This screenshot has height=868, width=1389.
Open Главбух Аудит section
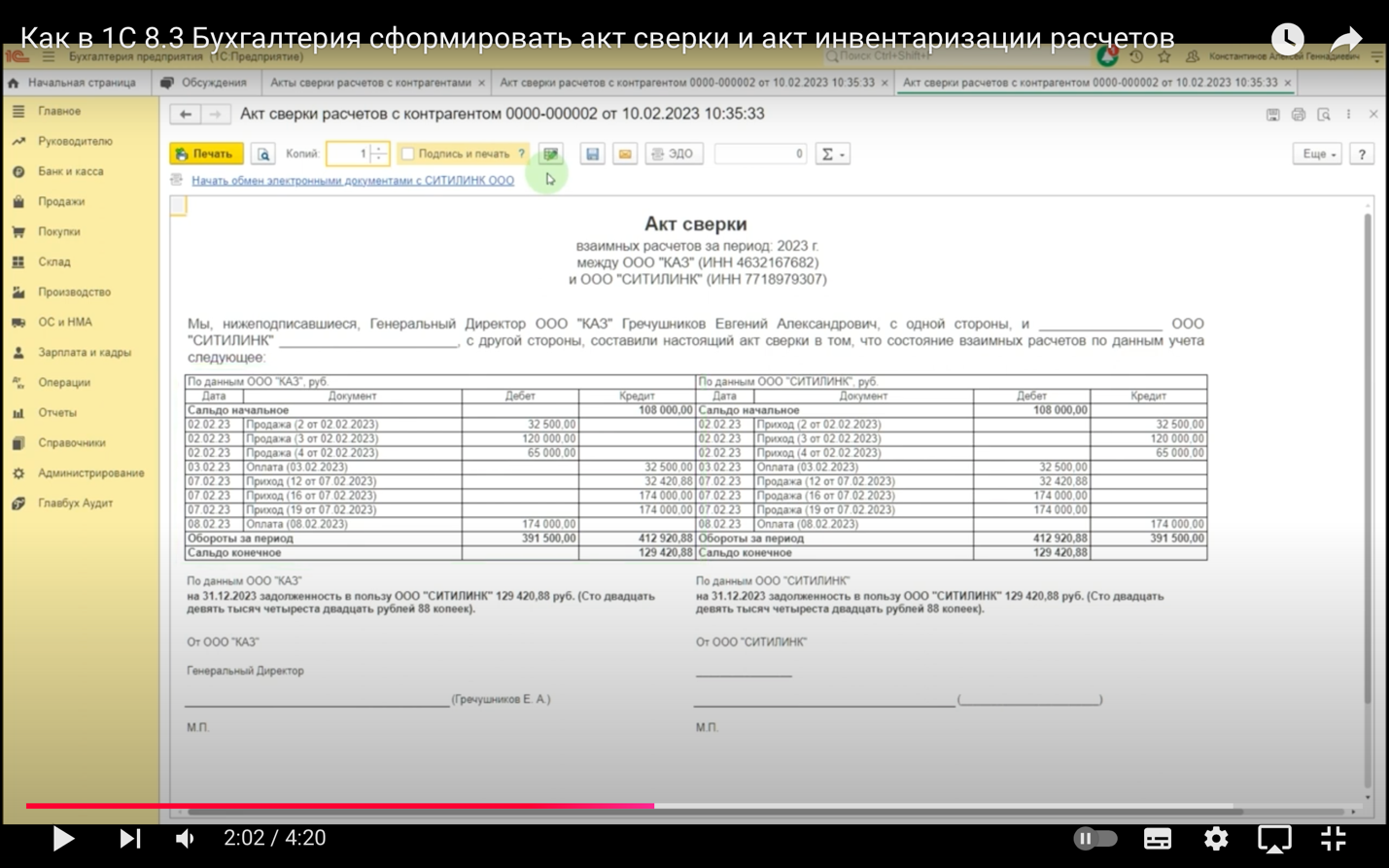76,503
